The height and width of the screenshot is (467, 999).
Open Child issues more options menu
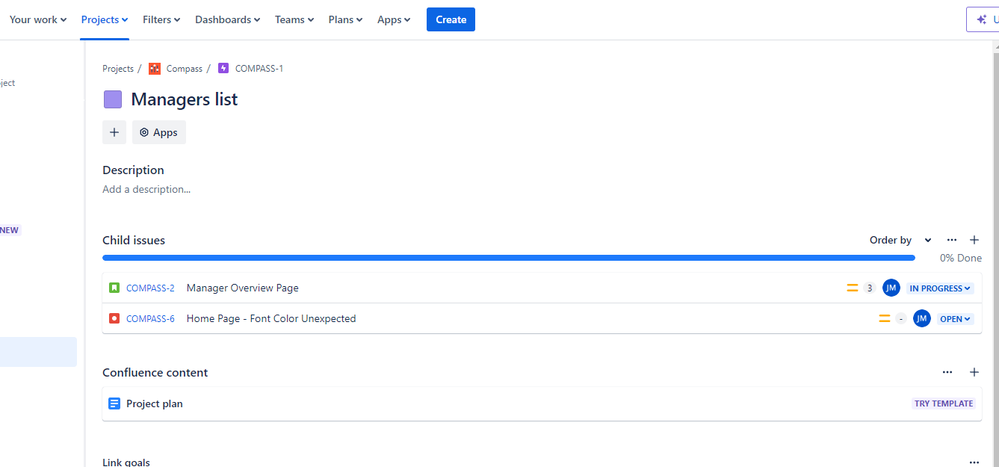pos(952,240)
